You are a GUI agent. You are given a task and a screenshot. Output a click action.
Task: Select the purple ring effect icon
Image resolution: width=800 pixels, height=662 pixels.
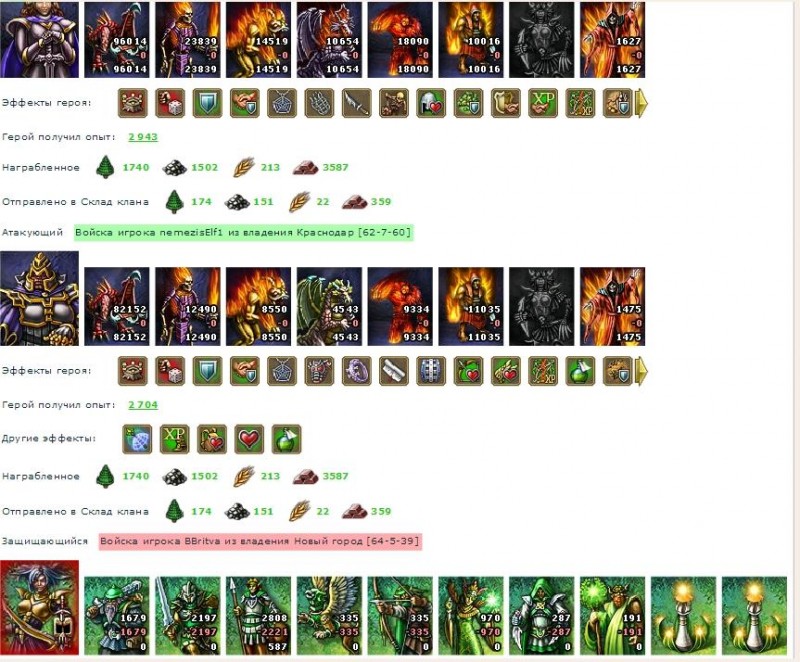357,371
